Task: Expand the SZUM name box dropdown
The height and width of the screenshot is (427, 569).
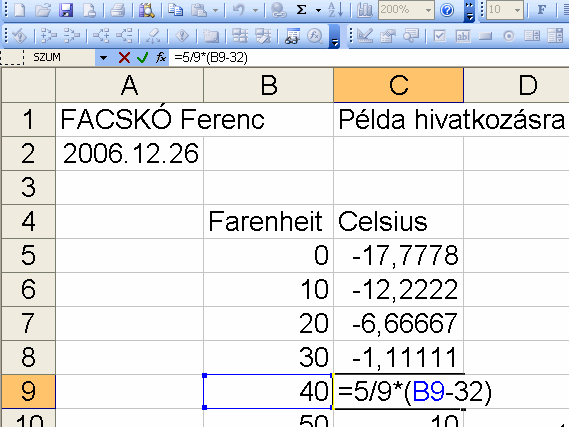Action: [103, 57]
